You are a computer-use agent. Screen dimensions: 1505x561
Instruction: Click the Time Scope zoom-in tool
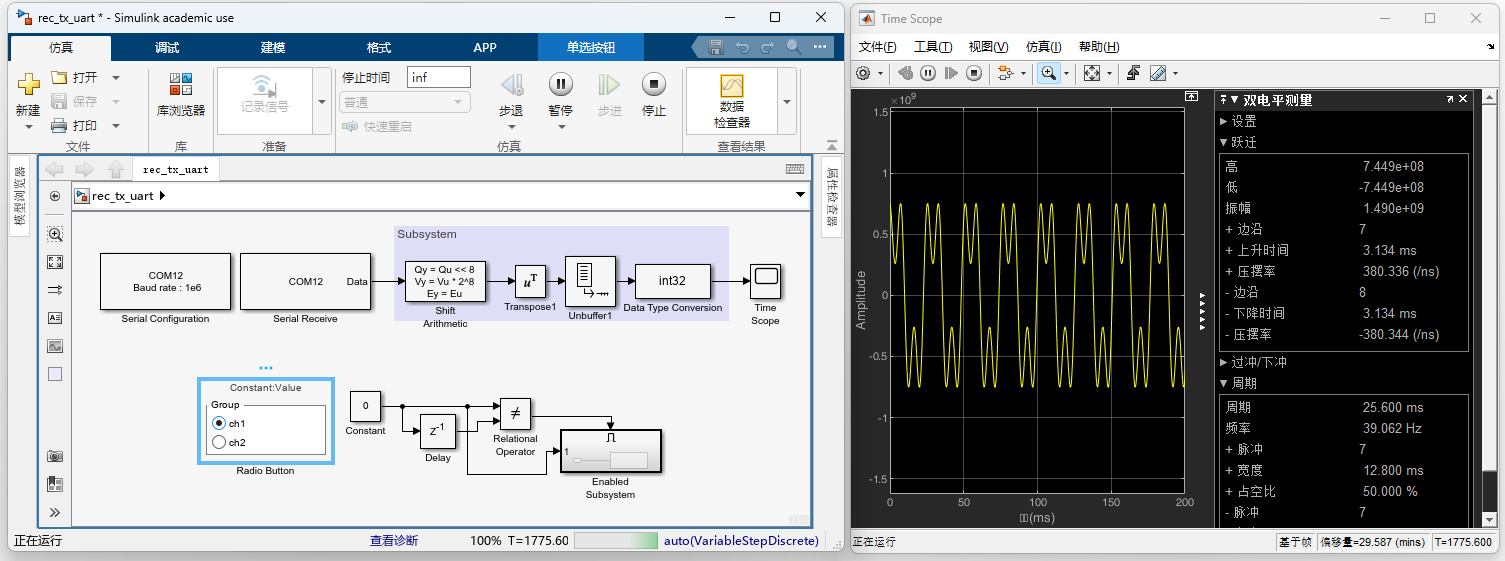(1048, 73)
